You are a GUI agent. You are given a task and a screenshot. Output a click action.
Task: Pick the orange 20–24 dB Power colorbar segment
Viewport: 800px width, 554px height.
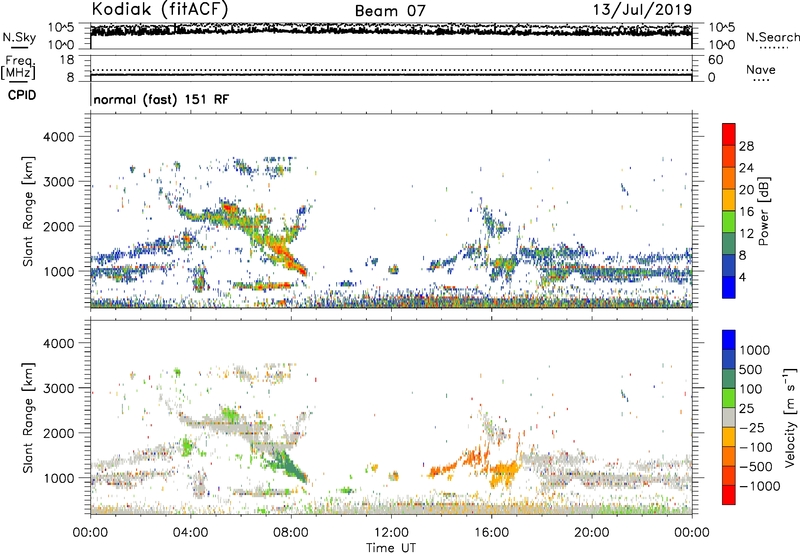coord(729,178)
